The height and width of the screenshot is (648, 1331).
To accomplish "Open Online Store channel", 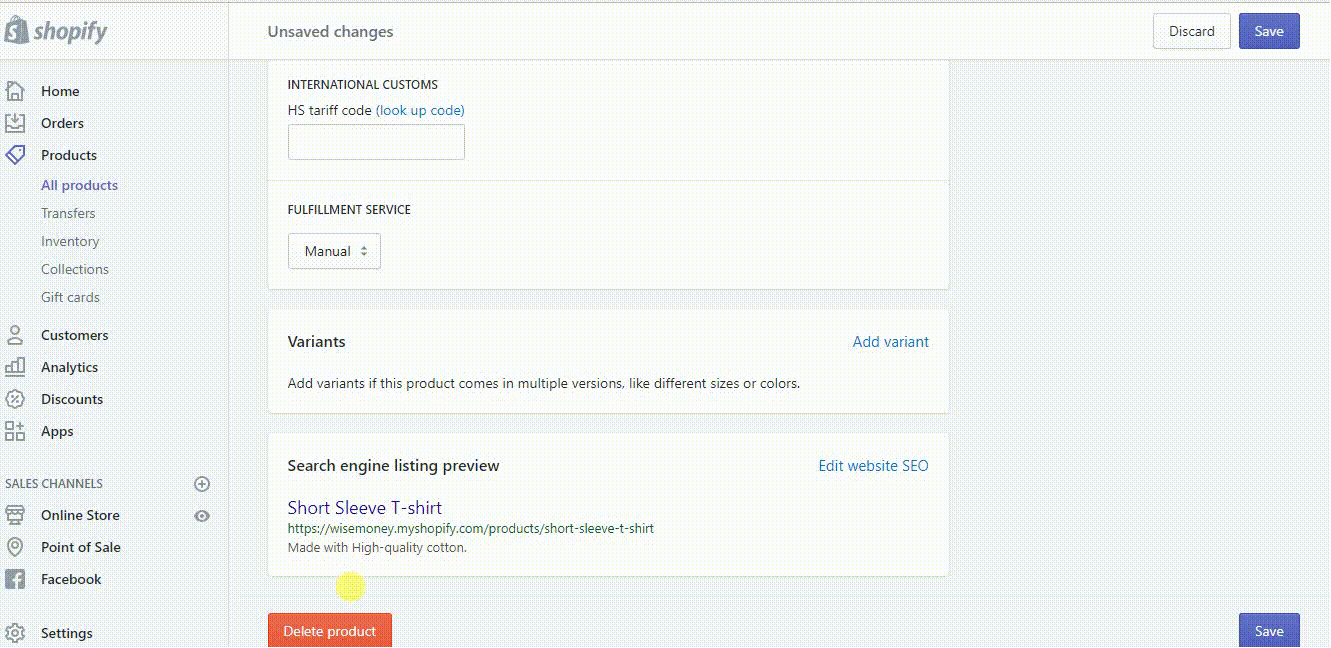I will pyautogui.click(x=80, y=515).
